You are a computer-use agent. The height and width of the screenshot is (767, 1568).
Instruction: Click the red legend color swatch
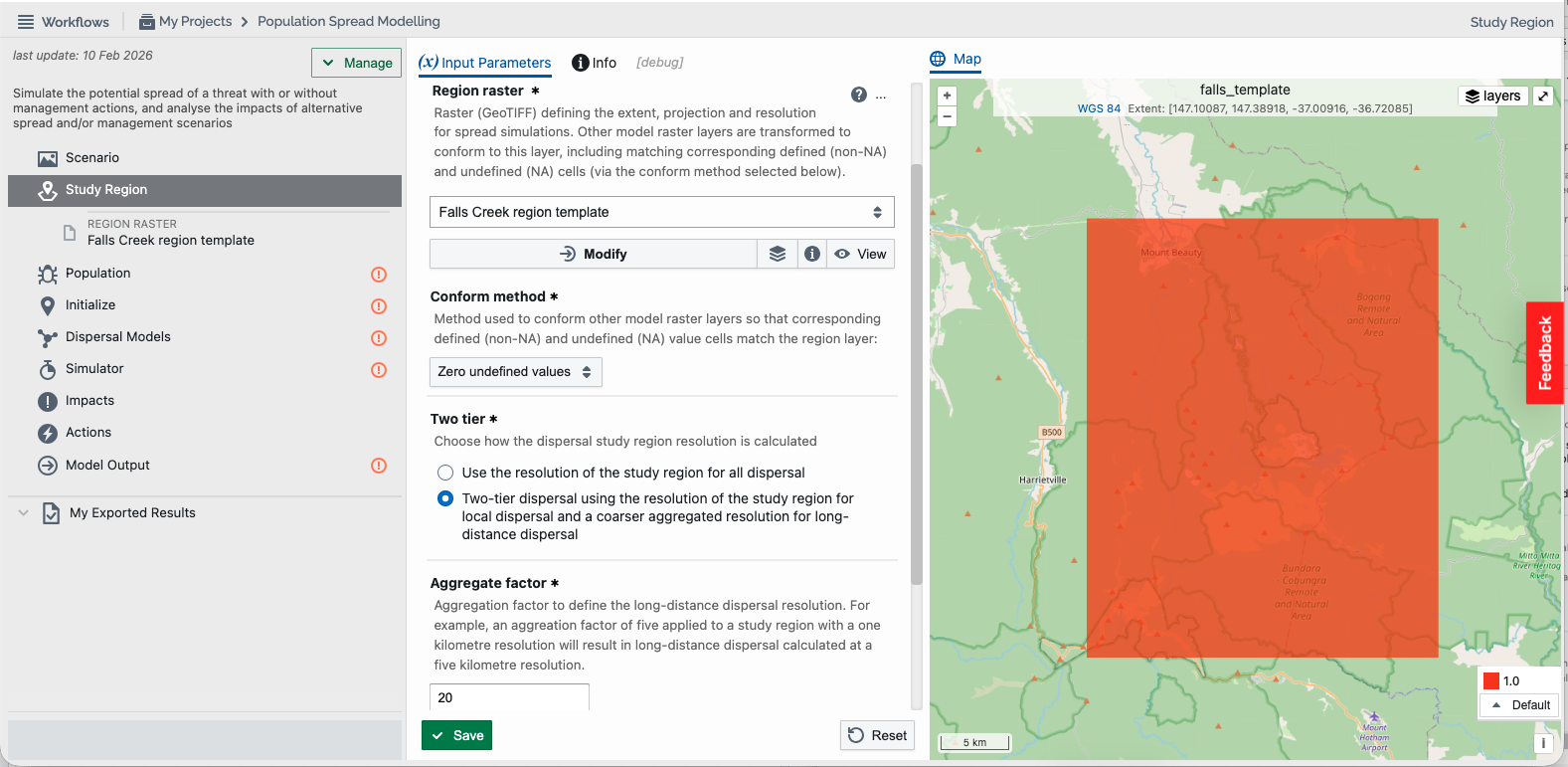(x=1491, y=681)
